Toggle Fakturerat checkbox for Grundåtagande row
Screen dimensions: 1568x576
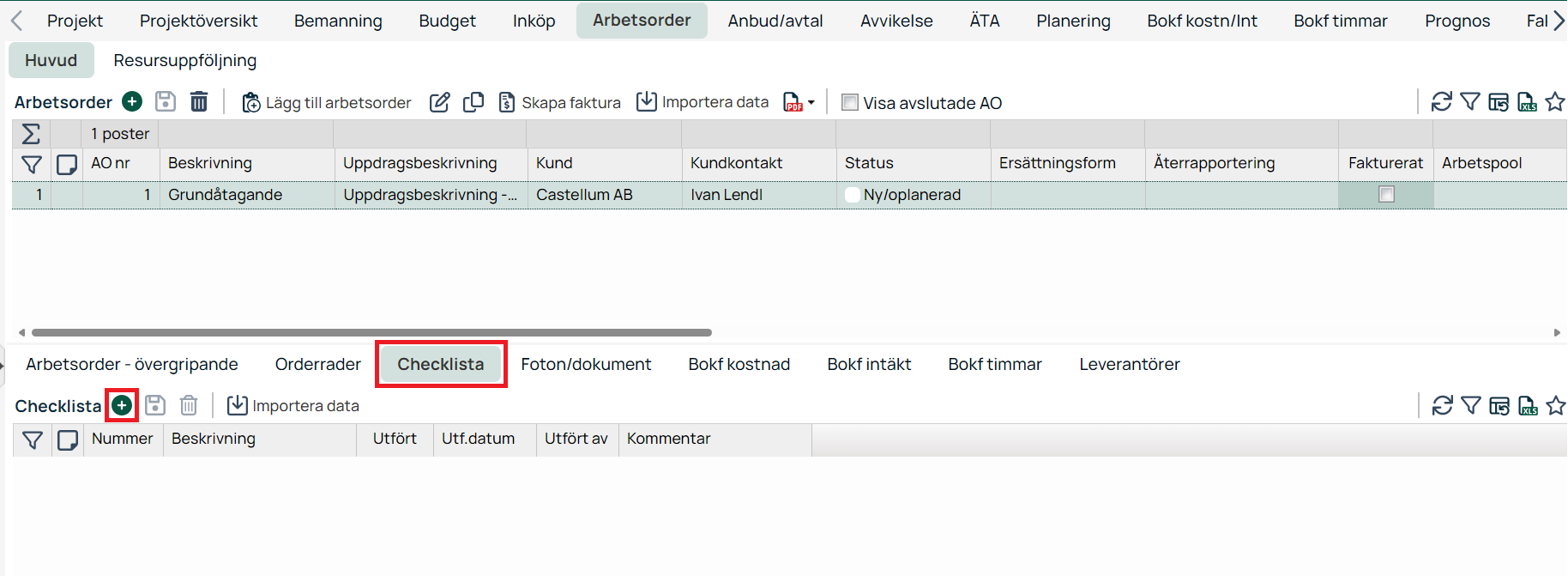pyautogui.click(x=1386, y=195)
